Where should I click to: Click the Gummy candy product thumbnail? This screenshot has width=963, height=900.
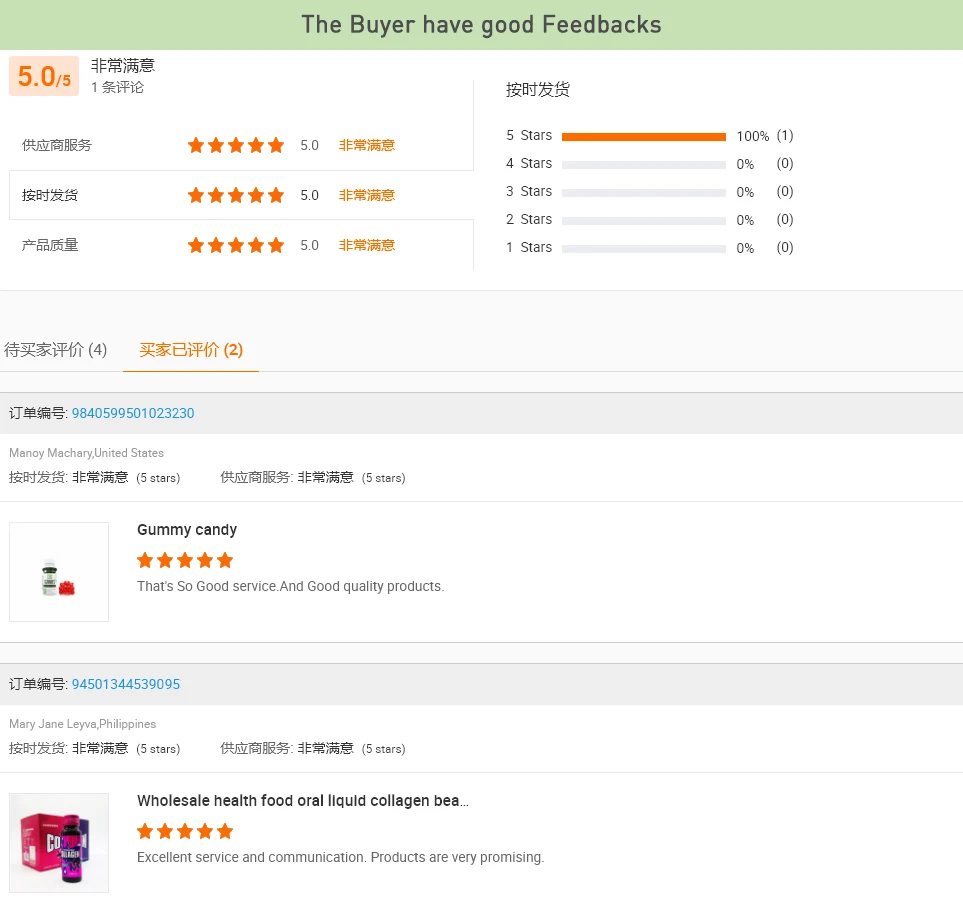point(59,572)
